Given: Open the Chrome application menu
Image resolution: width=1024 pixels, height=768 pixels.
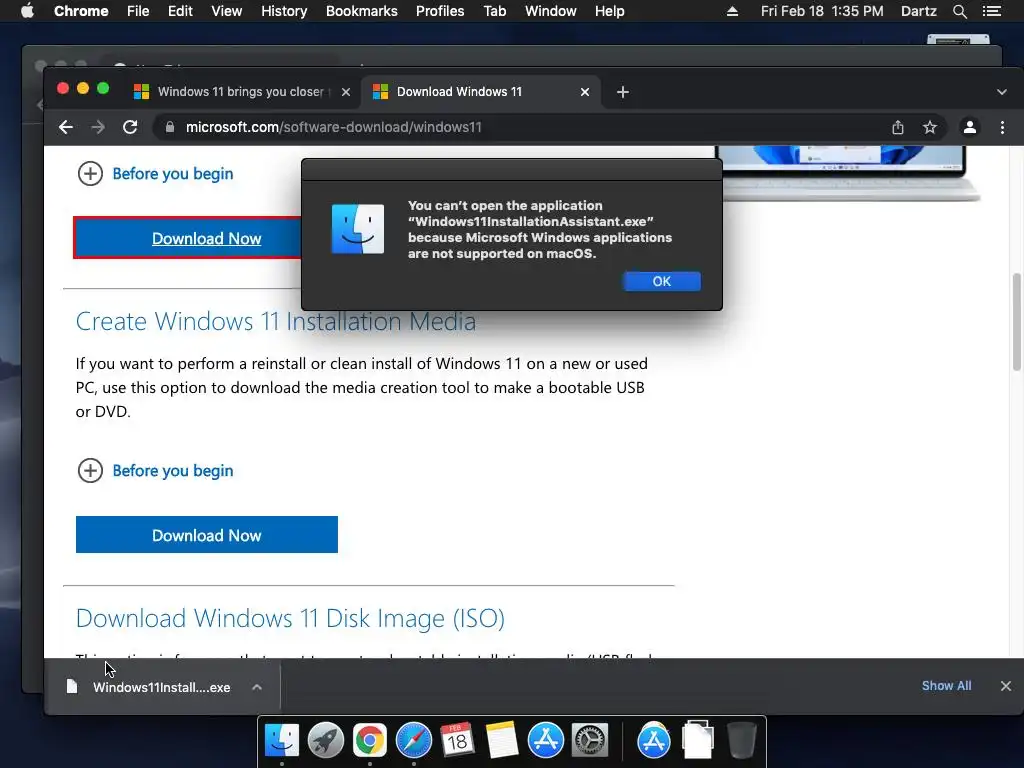Looking at the screenshot, I should [81, 11].
